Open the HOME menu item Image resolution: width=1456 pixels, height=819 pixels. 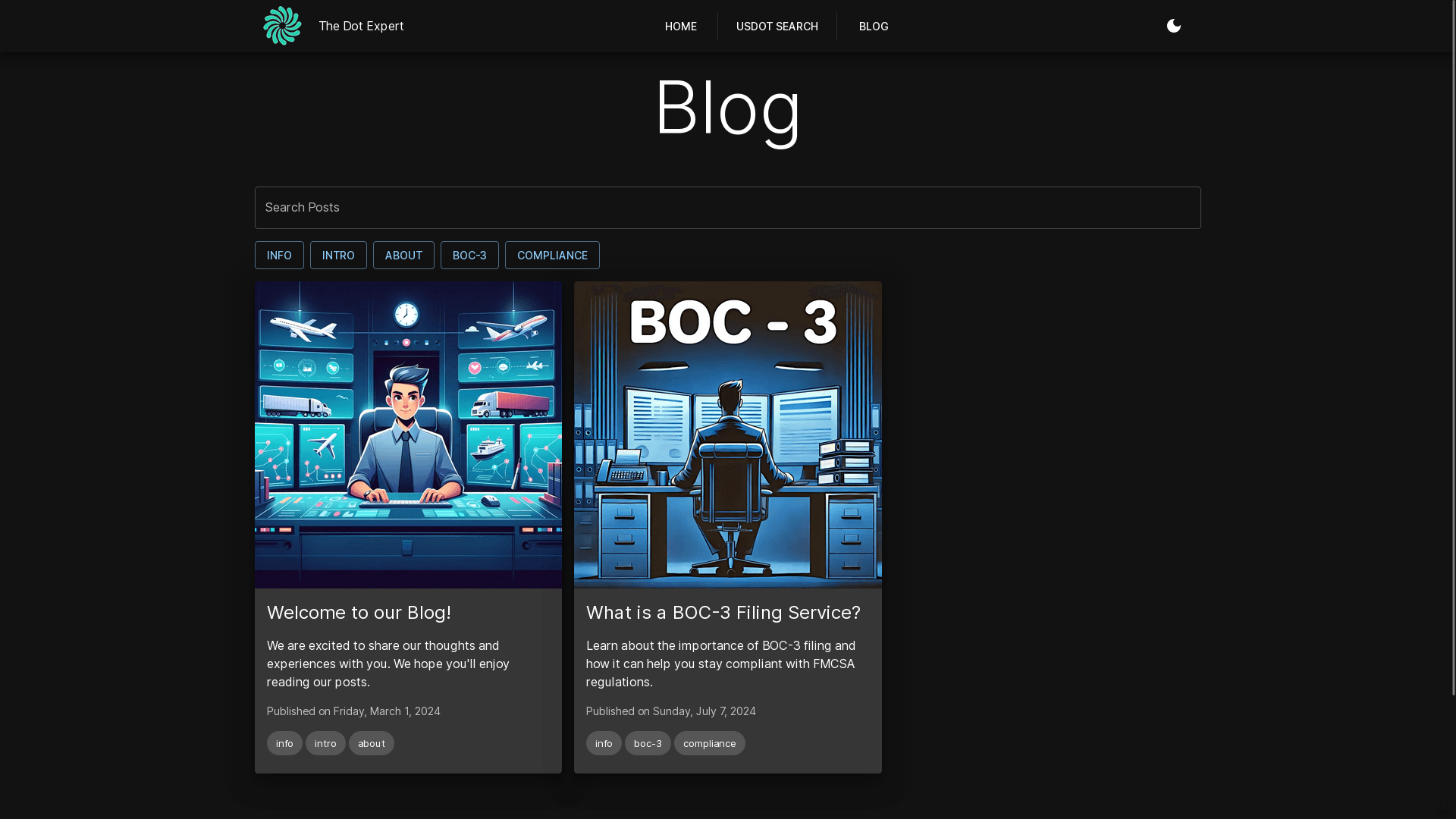(680, 27)
